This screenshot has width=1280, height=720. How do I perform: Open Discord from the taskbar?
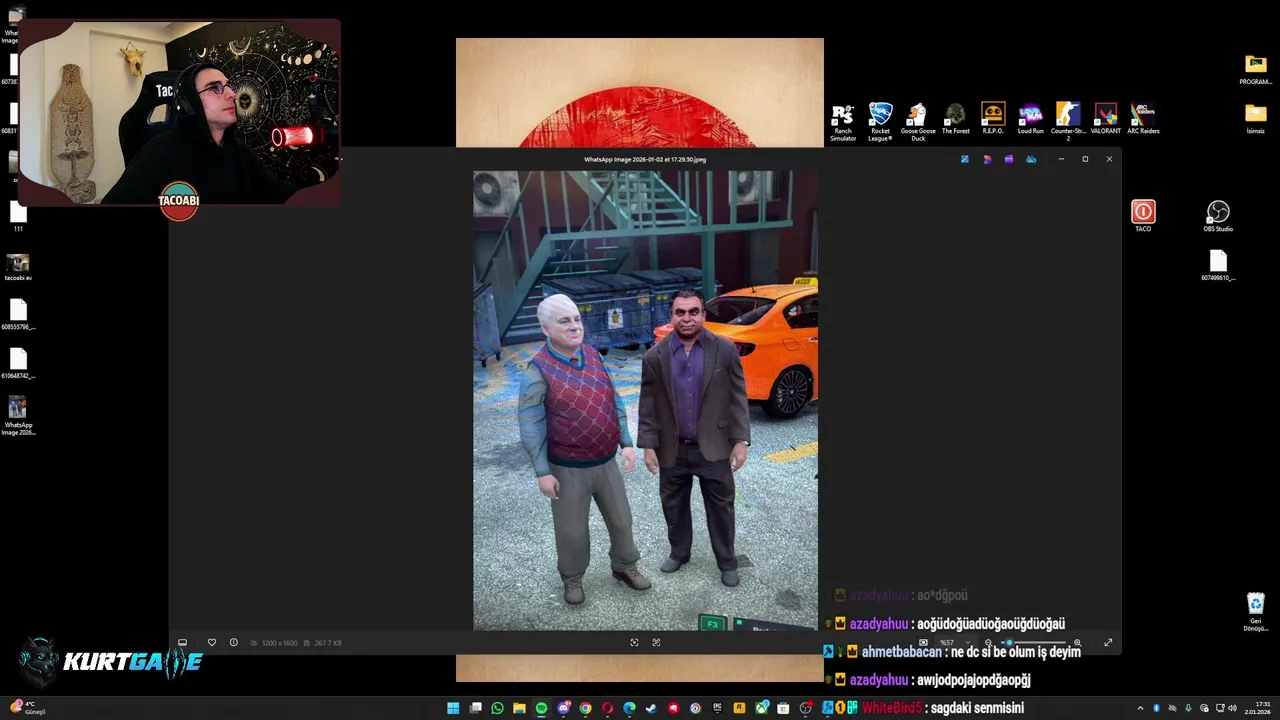click(564, 708)
